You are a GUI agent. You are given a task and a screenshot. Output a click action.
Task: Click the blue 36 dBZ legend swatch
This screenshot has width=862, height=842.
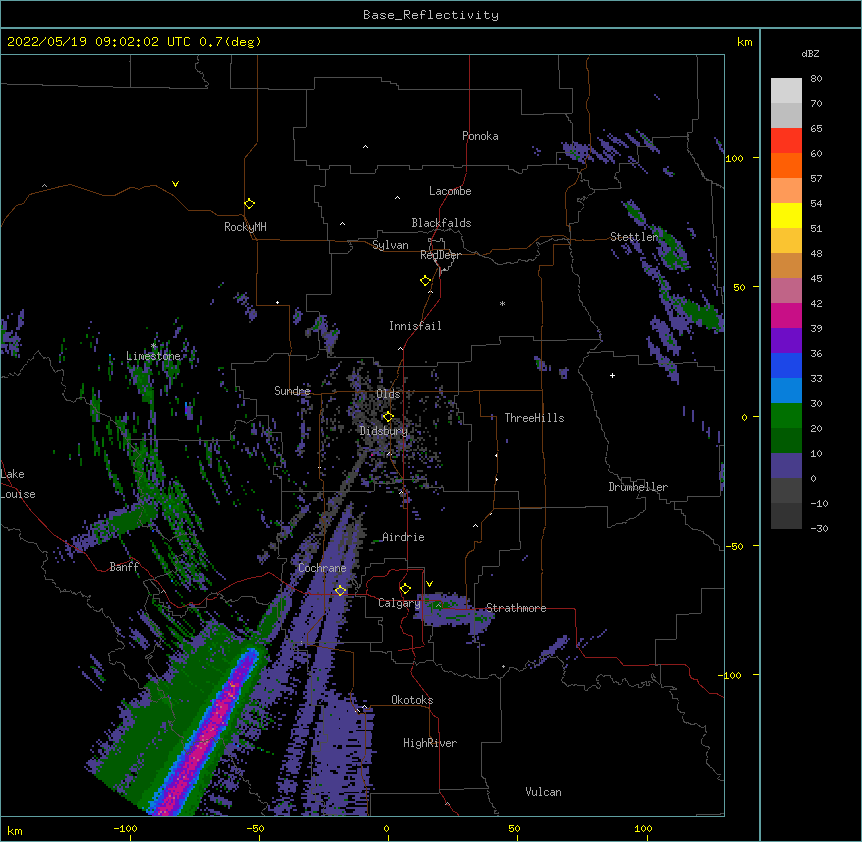tap(786, 365)
